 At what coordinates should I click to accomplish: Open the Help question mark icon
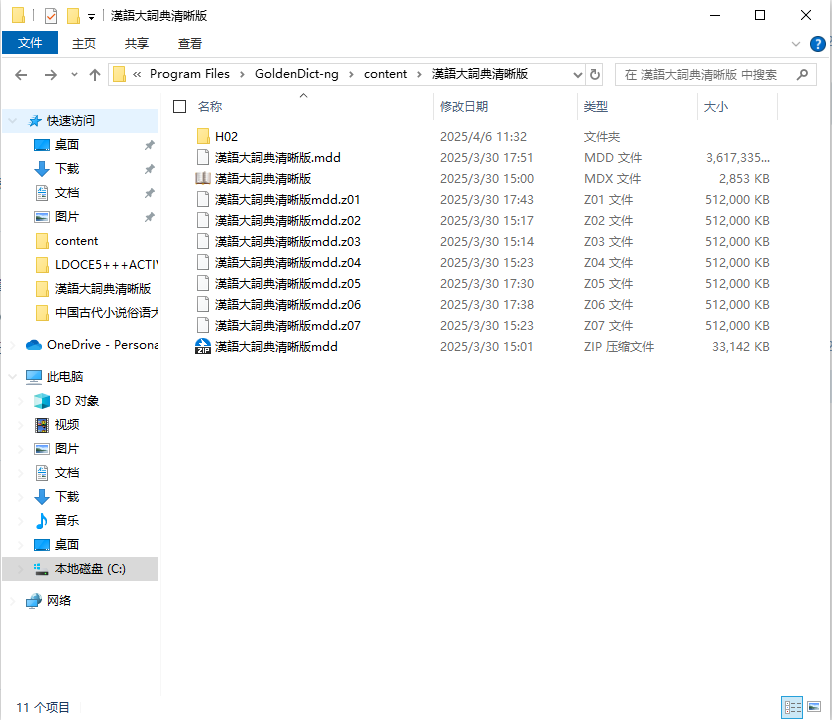click(x=817, y=44)
